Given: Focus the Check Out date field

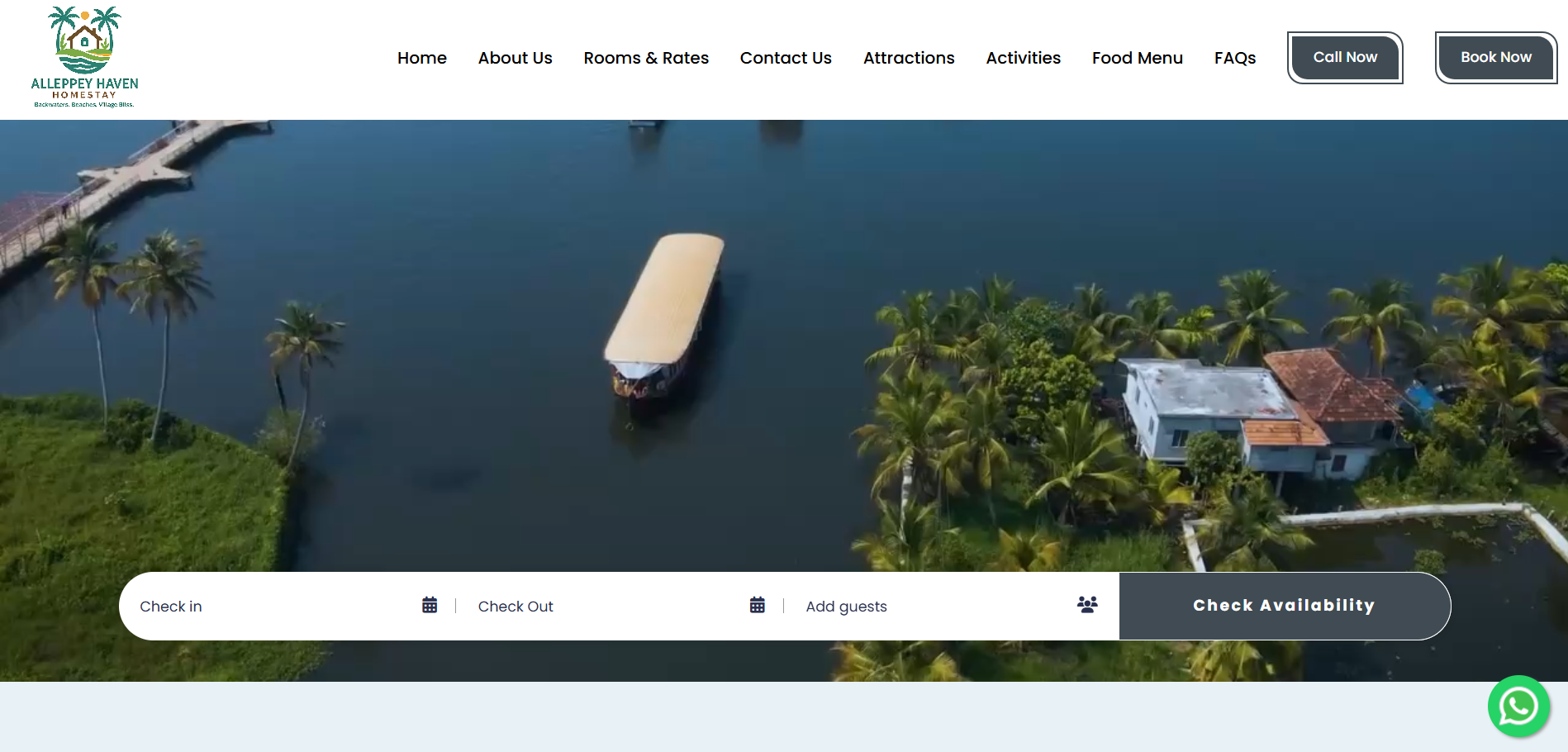Looking at the screenshot, I should click(603, 607).
